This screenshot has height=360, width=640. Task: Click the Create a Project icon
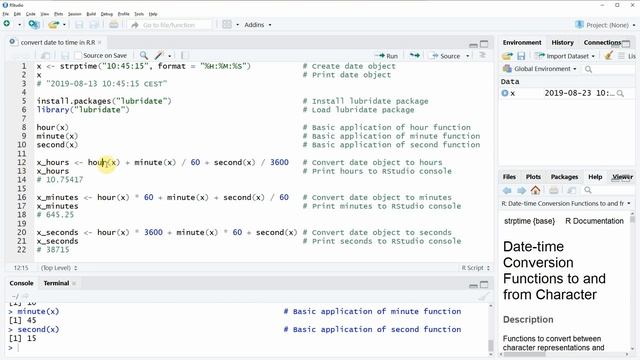pos(34,24)
